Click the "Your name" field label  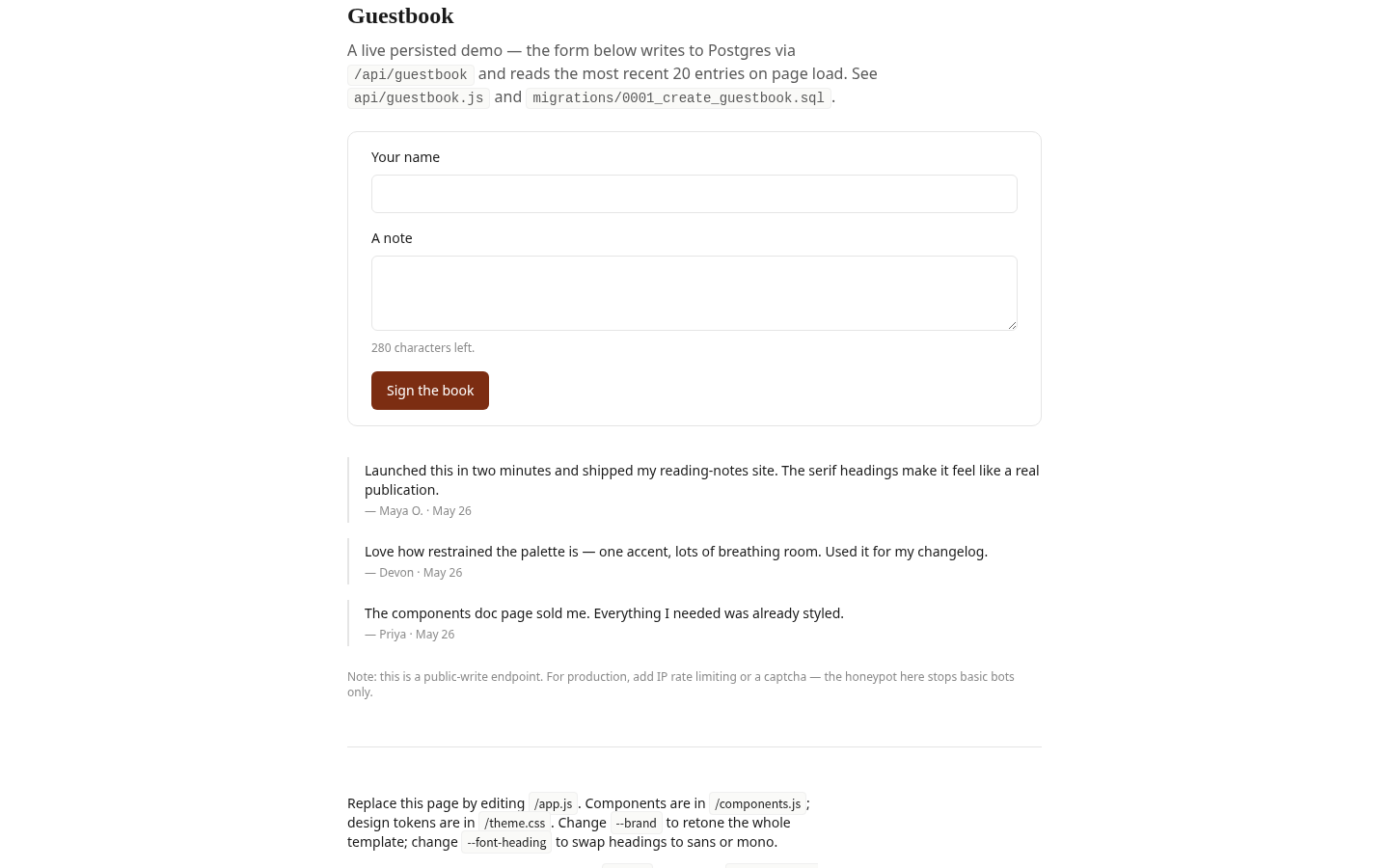click(405, 157)
